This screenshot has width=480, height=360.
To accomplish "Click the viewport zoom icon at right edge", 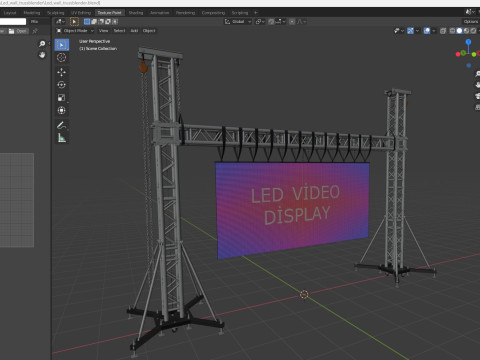I will [x=478, y=74].
